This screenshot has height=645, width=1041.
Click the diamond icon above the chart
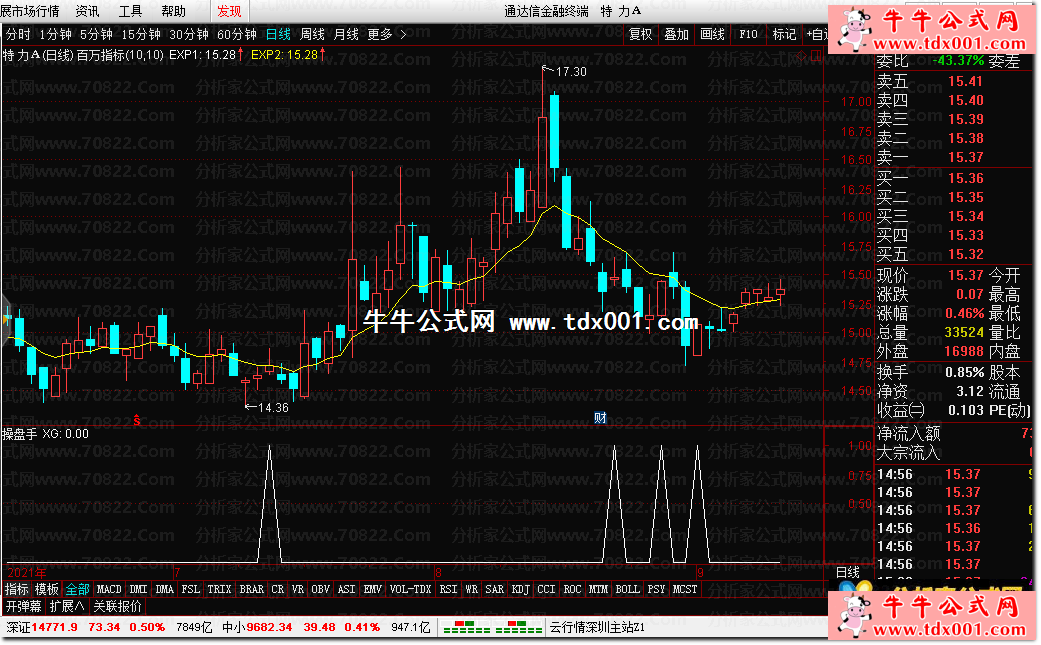coord(802,55)
